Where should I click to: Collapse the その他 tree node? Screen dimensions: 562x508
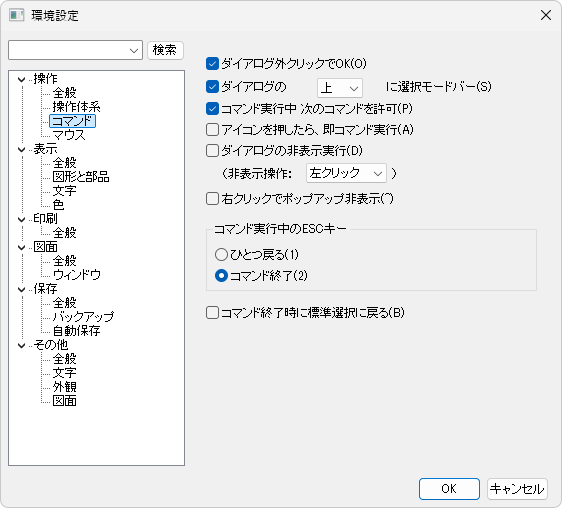(x=22, y=345)
